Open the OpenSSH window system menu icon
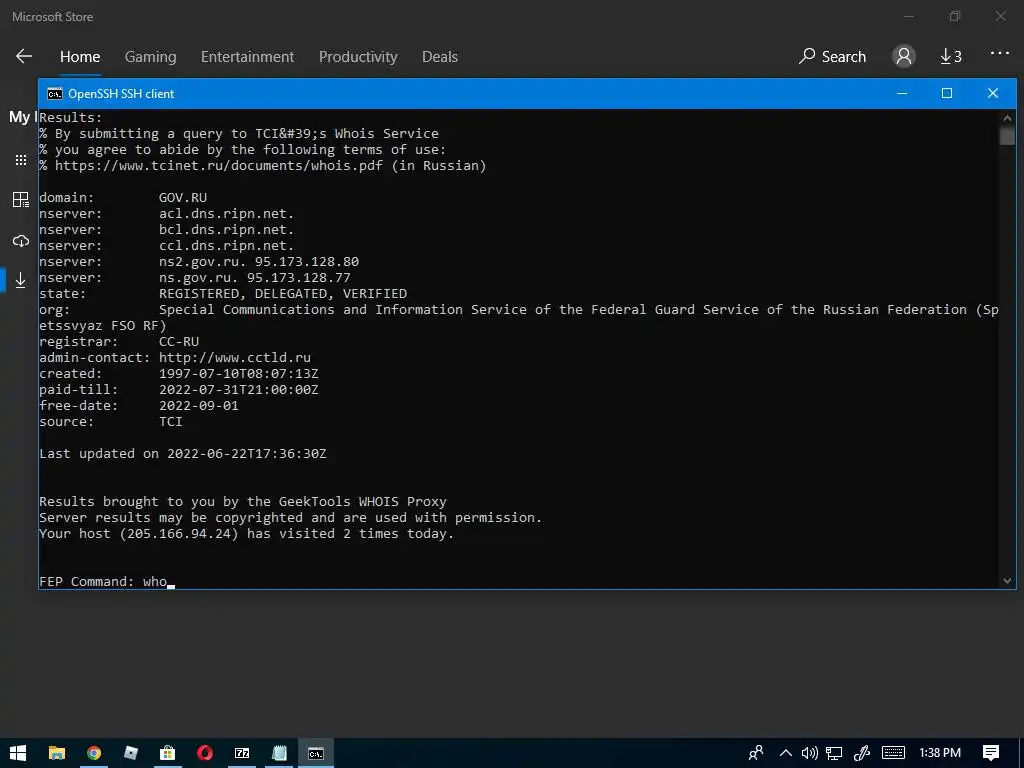 click(x=55, y=94)
